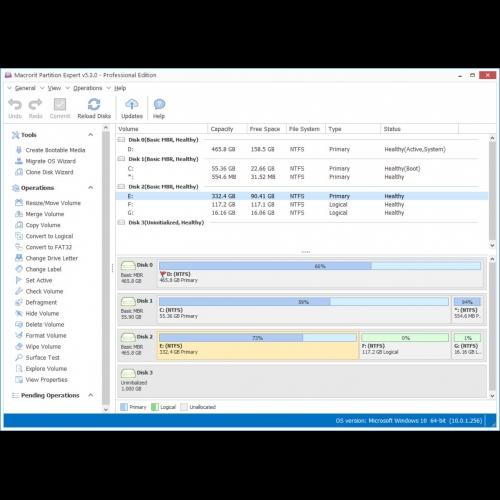This screenshot has height=500, width=500.
Task: Select volume C: row in list
Action: [302, 168]
